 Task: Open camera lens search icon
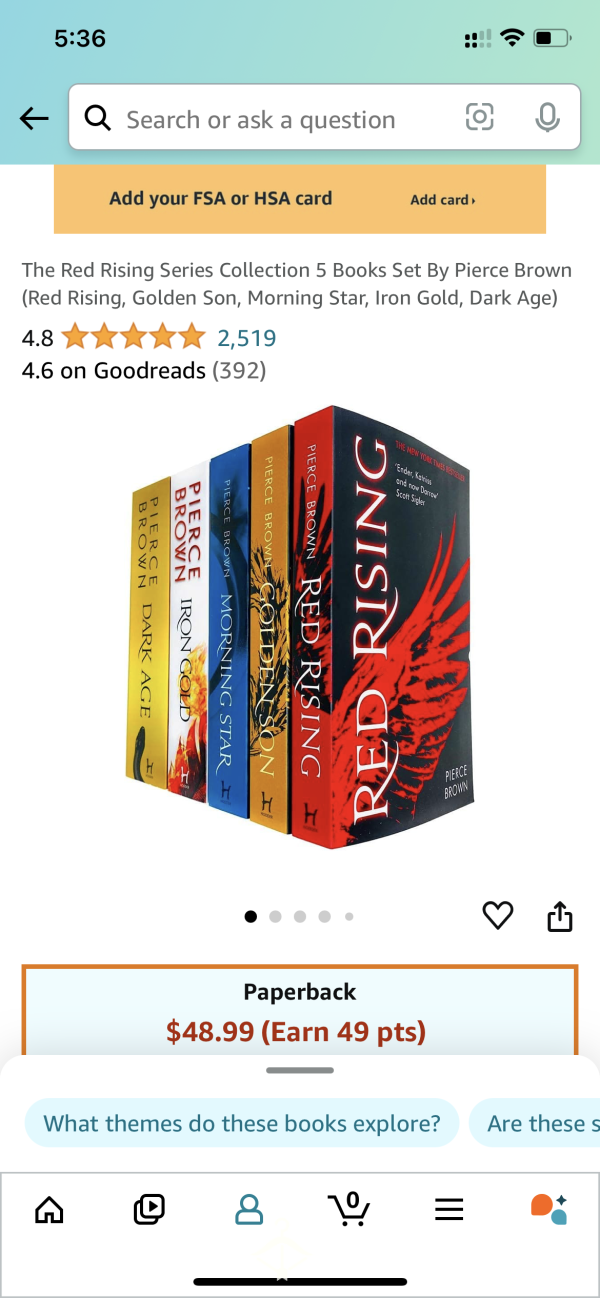pos(480,118)
